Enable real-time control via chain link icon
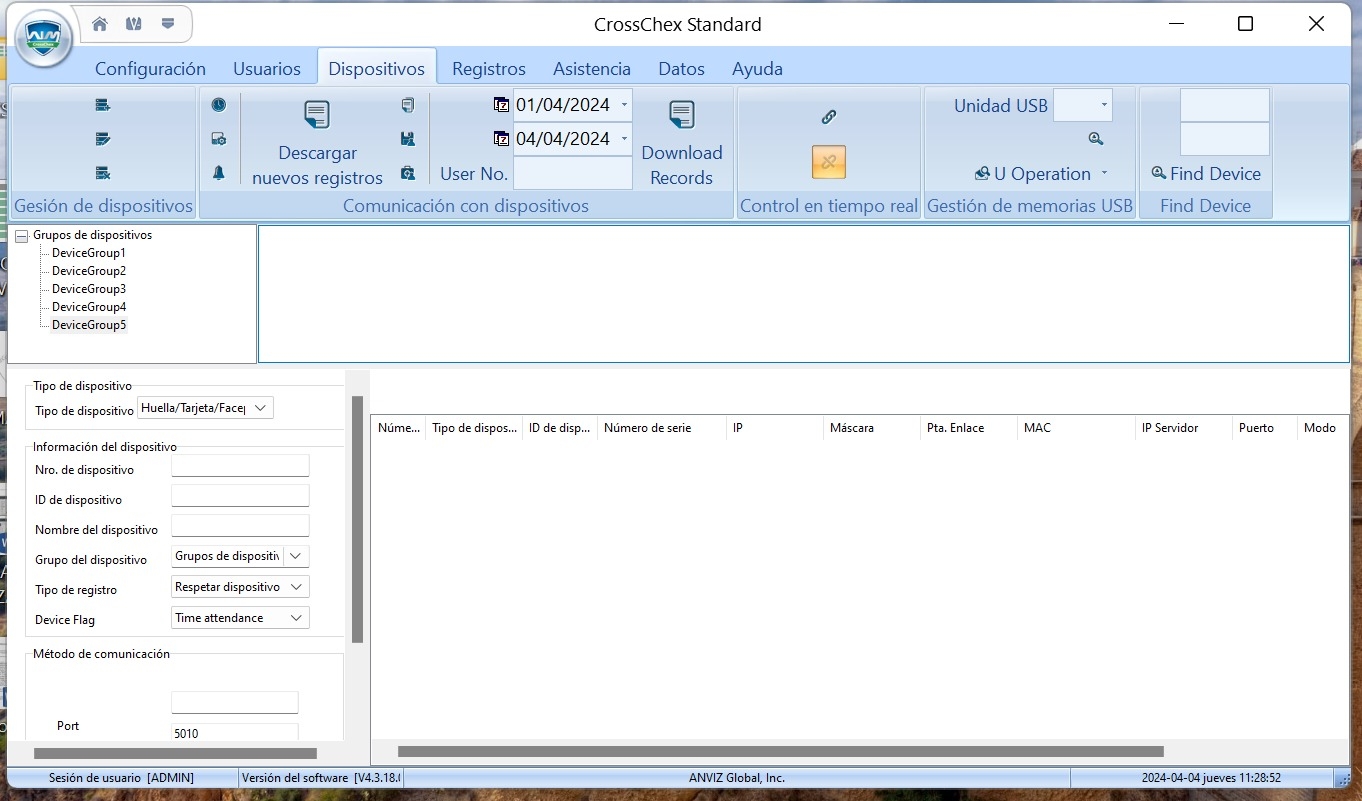Screen dimensions: 1362x801 (829, 117)
